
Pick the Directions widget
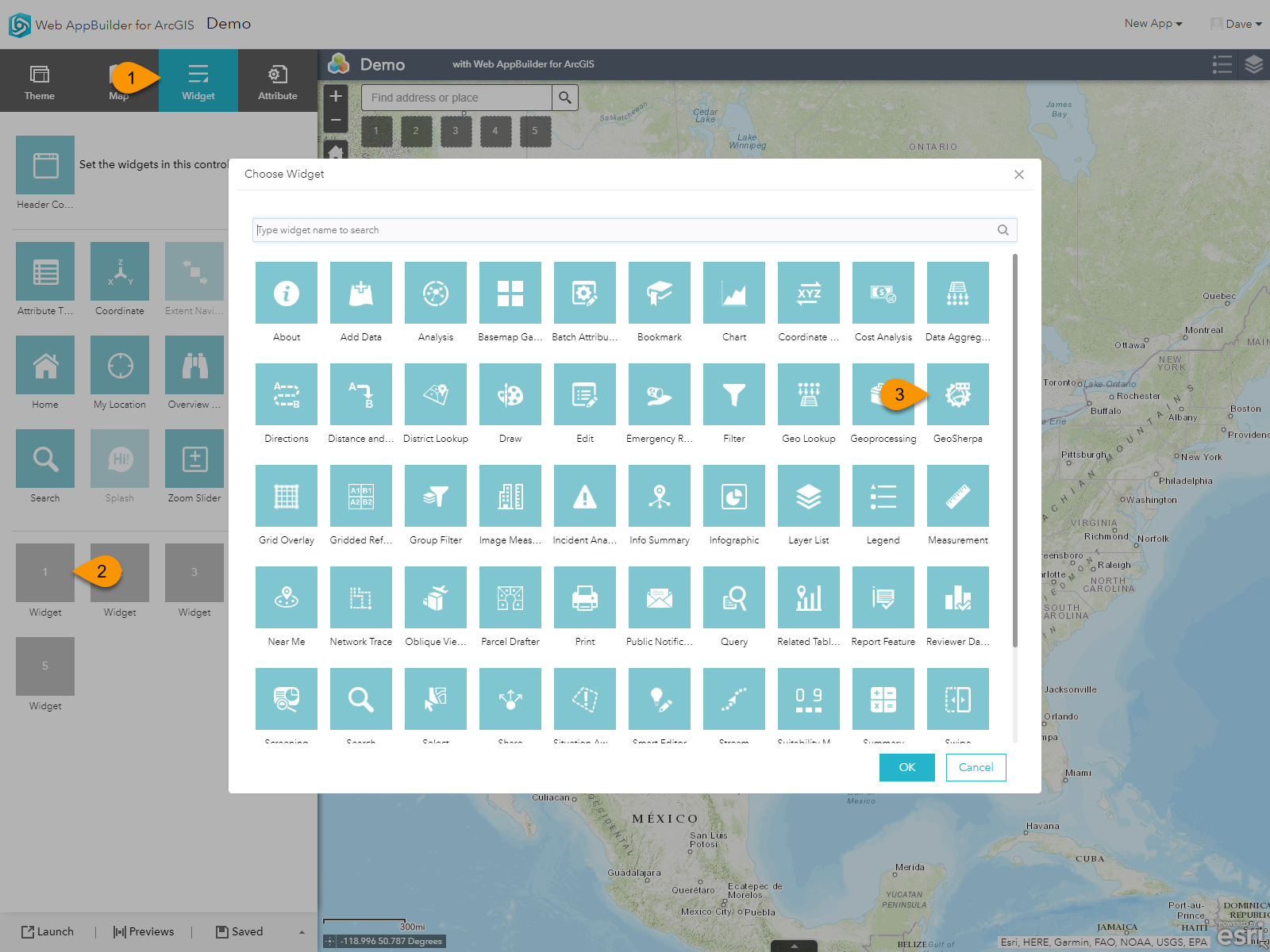[x=287, y=394]
